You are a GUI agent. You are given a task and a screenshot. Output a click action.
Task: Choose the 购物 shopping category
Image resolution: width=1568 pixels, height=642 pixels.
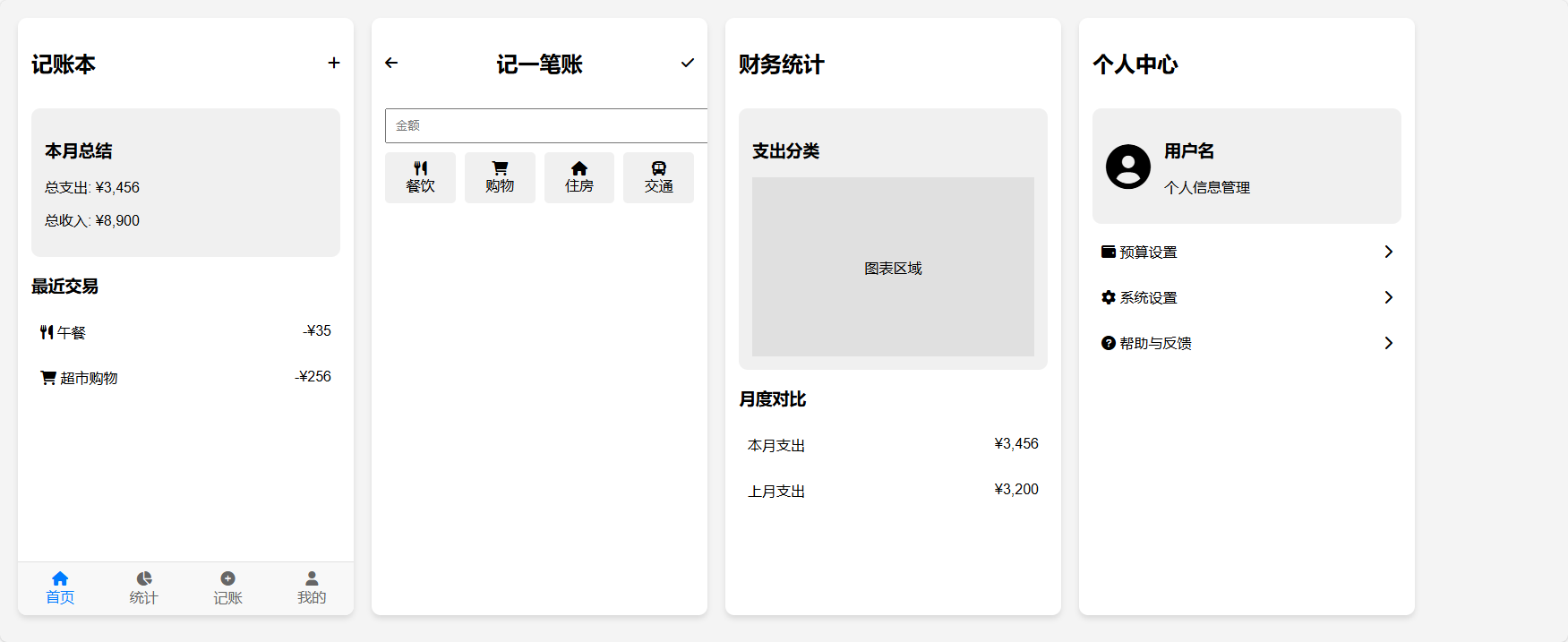coord(500,177)
